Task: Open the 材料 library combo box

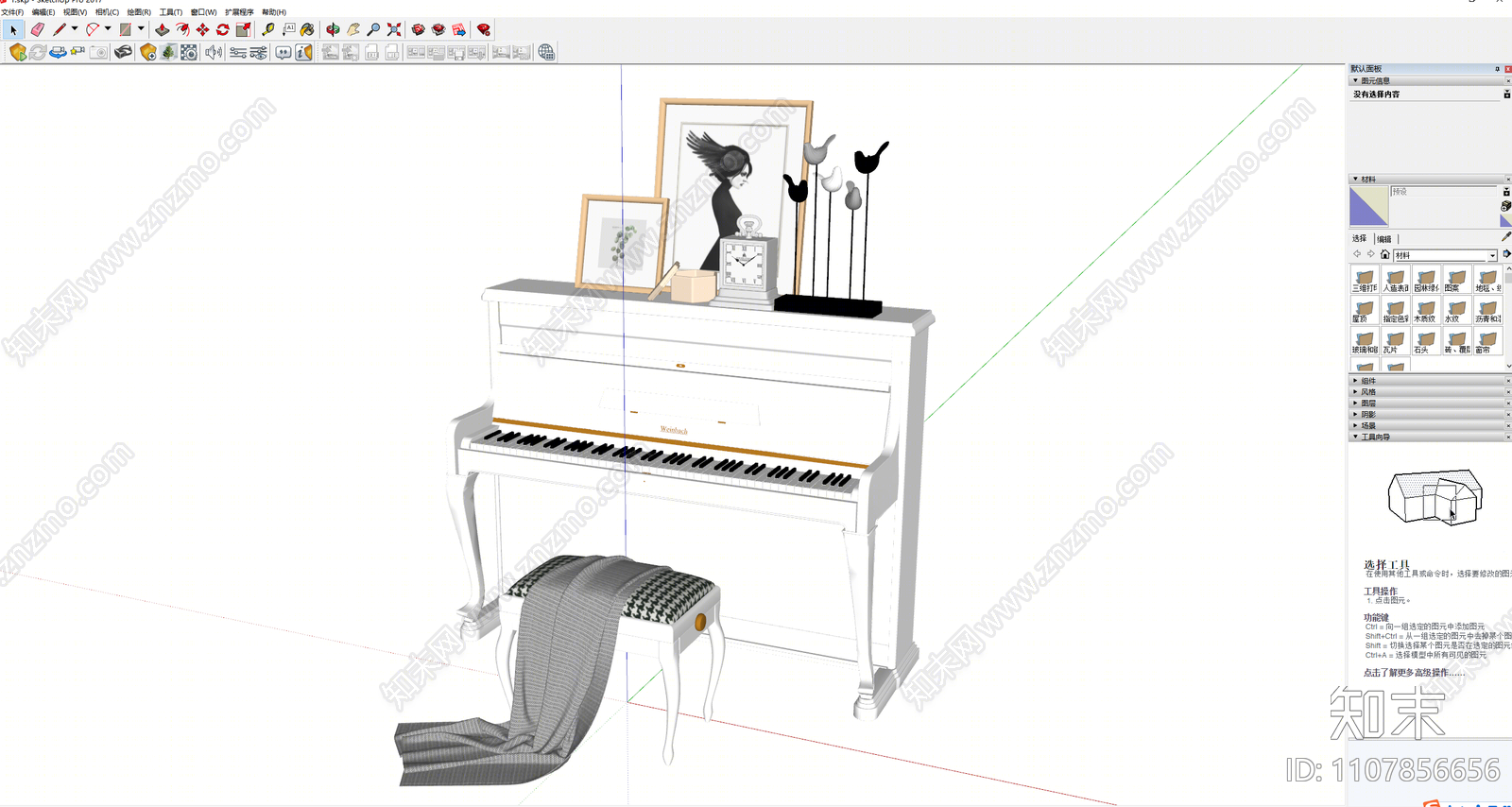Action: [x=1445, y=255]
